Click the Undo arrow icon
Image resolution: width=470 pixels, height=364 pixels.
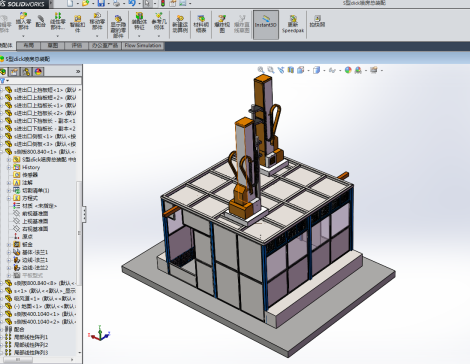132,3
